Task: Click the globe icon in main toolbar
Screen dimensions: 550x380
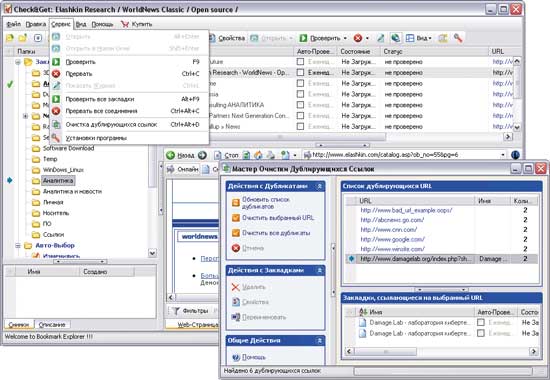Action: (x=395, y=38)
